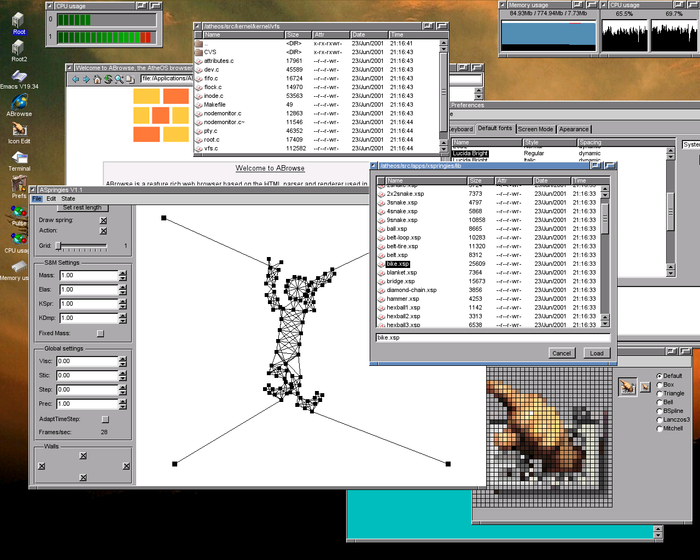Launch the ABrowse desktop icon
The image size is (700, 560).
pos(18,101)
